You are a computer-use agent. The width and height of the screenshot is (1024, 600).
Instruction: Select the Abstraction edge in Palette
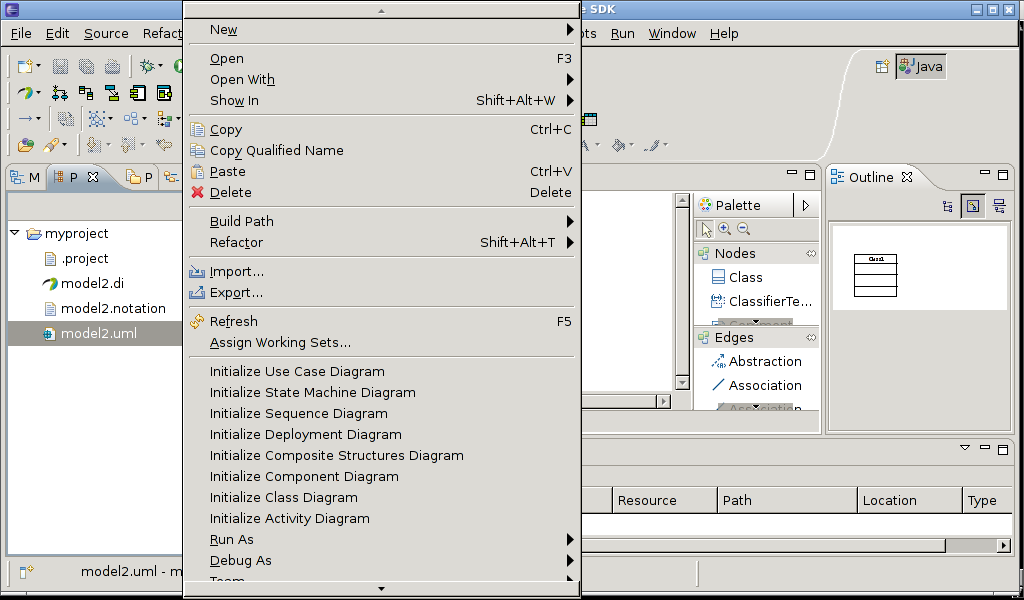[x=757, y=362]
